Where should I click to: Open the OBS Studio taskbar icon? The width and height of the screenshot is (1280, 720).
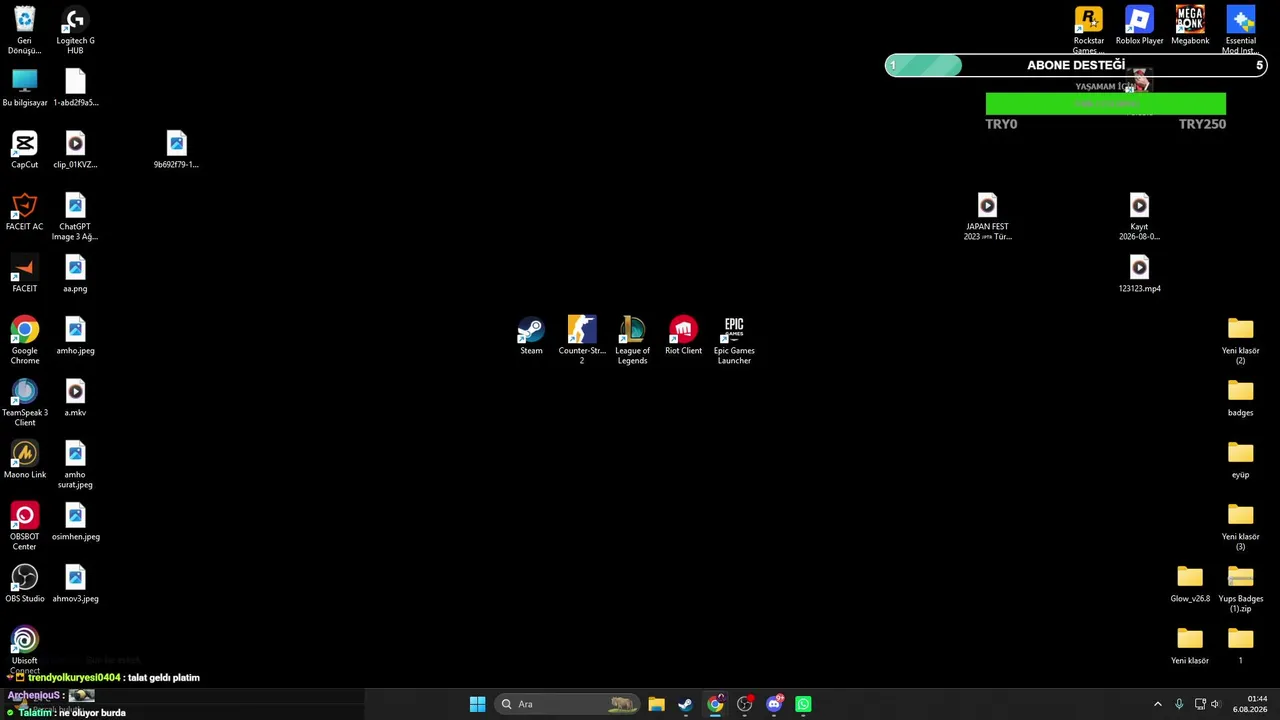tap(744, 704)
